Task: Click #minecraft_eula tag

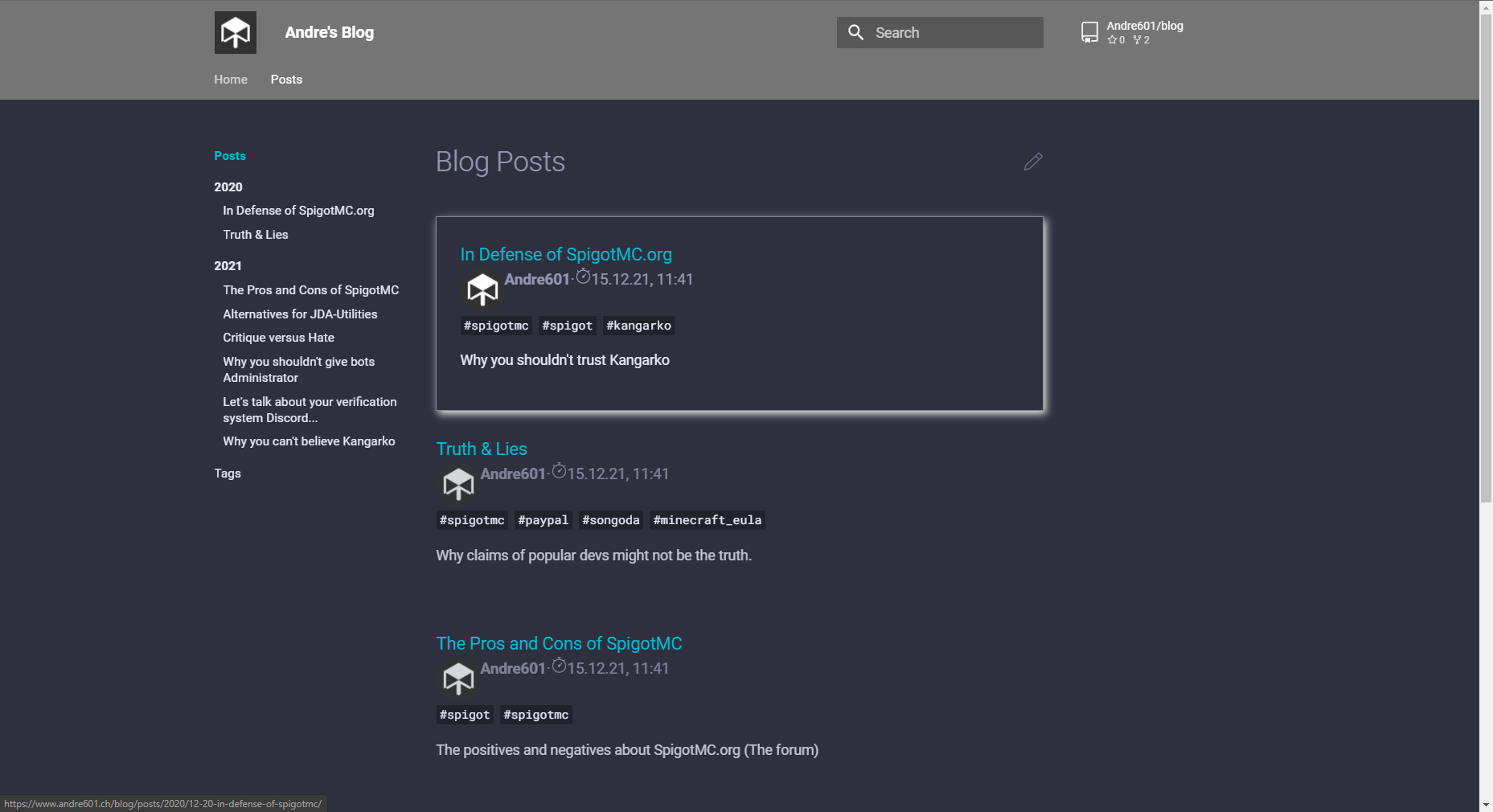Action: tap(708, 520)
